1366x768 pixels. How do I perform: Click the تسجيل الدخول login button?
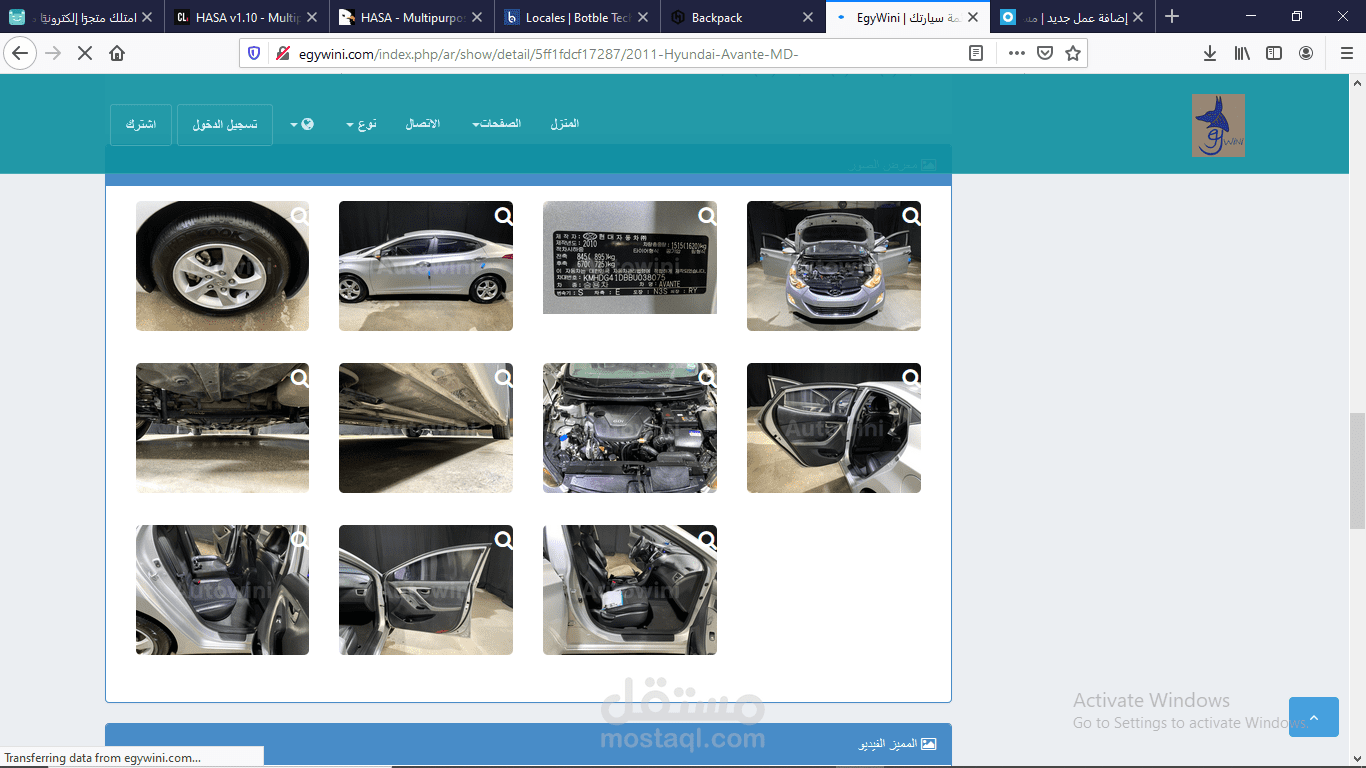(x=225, y=125)
